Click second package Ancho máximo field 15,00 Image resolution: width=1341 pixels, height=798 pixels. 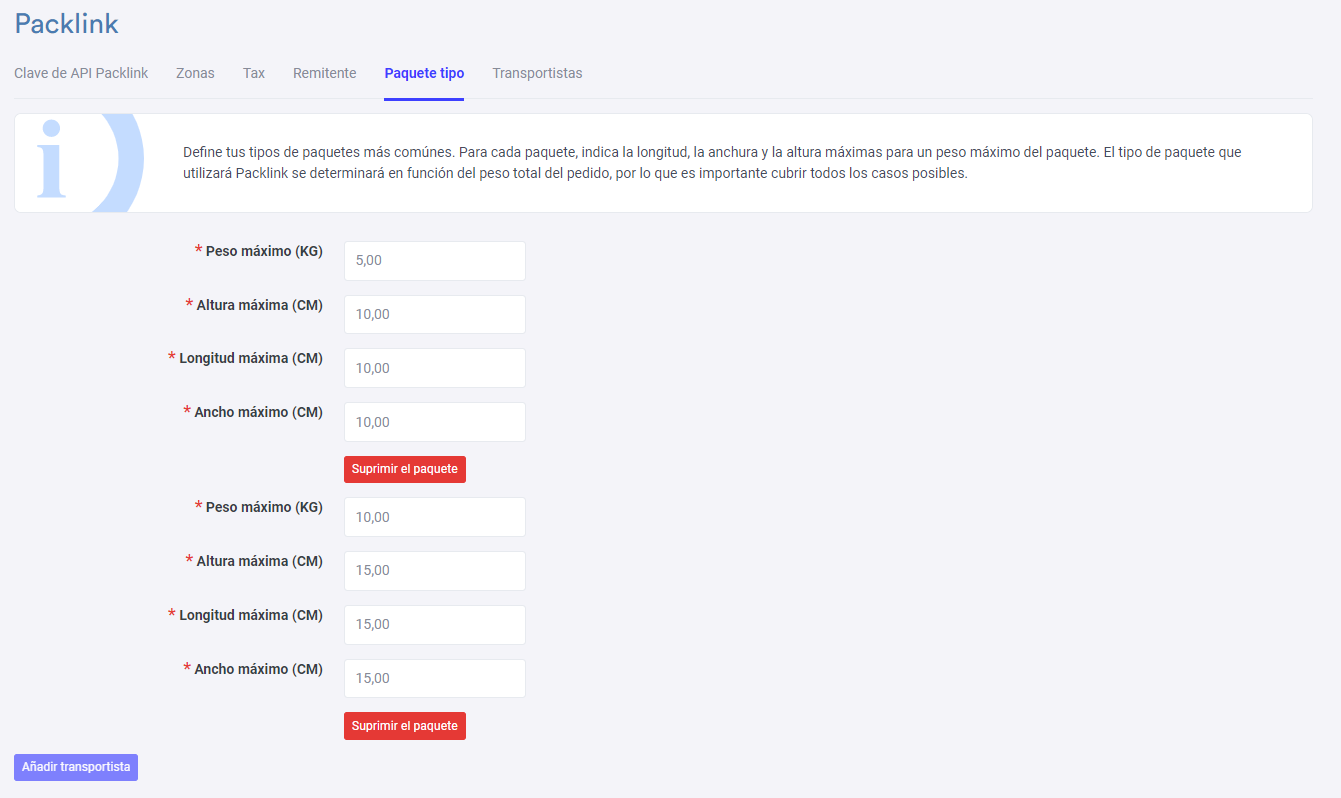[435, 678]
